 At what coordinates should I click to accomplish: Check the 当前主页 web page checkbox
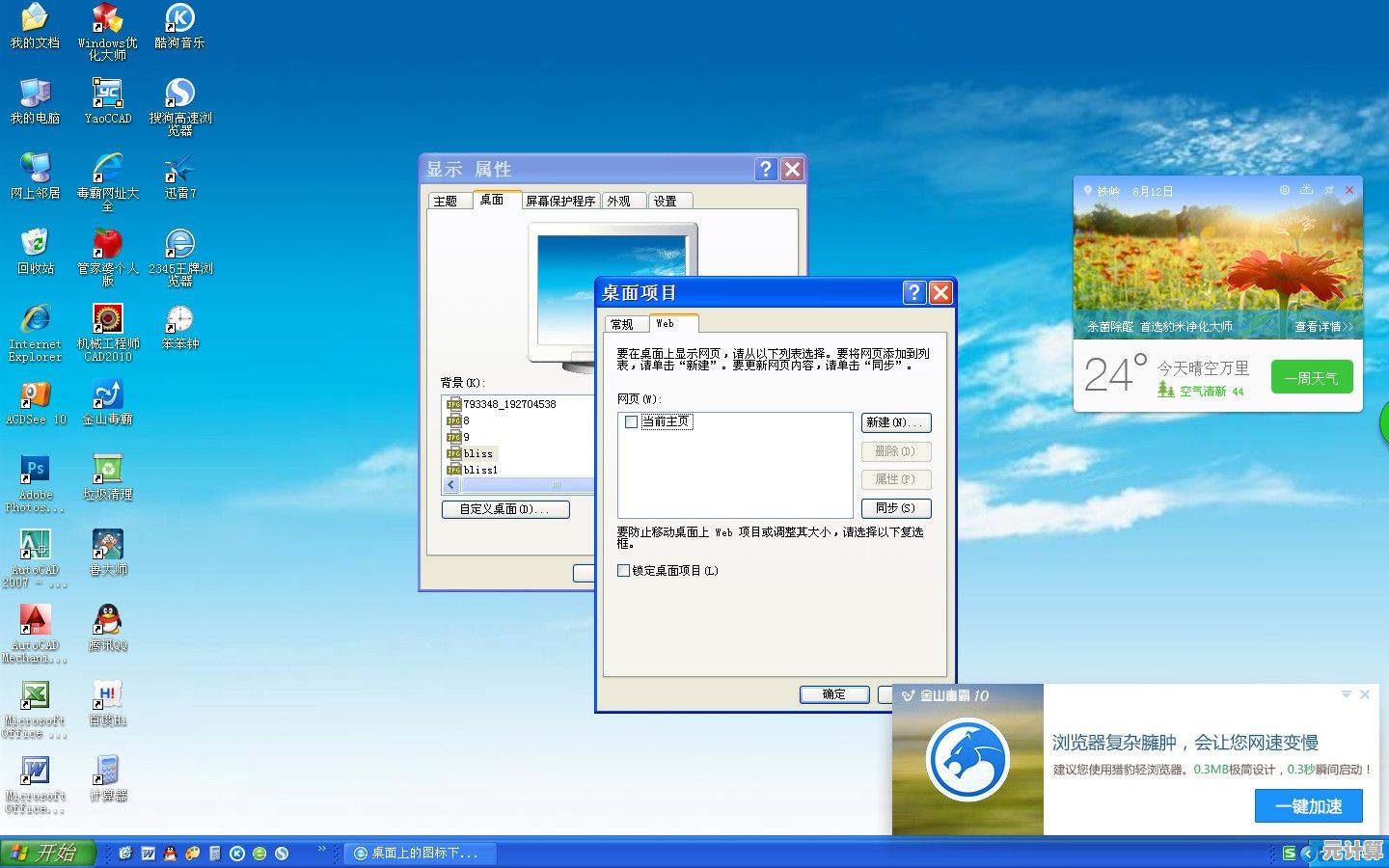(x=632, y=422)
